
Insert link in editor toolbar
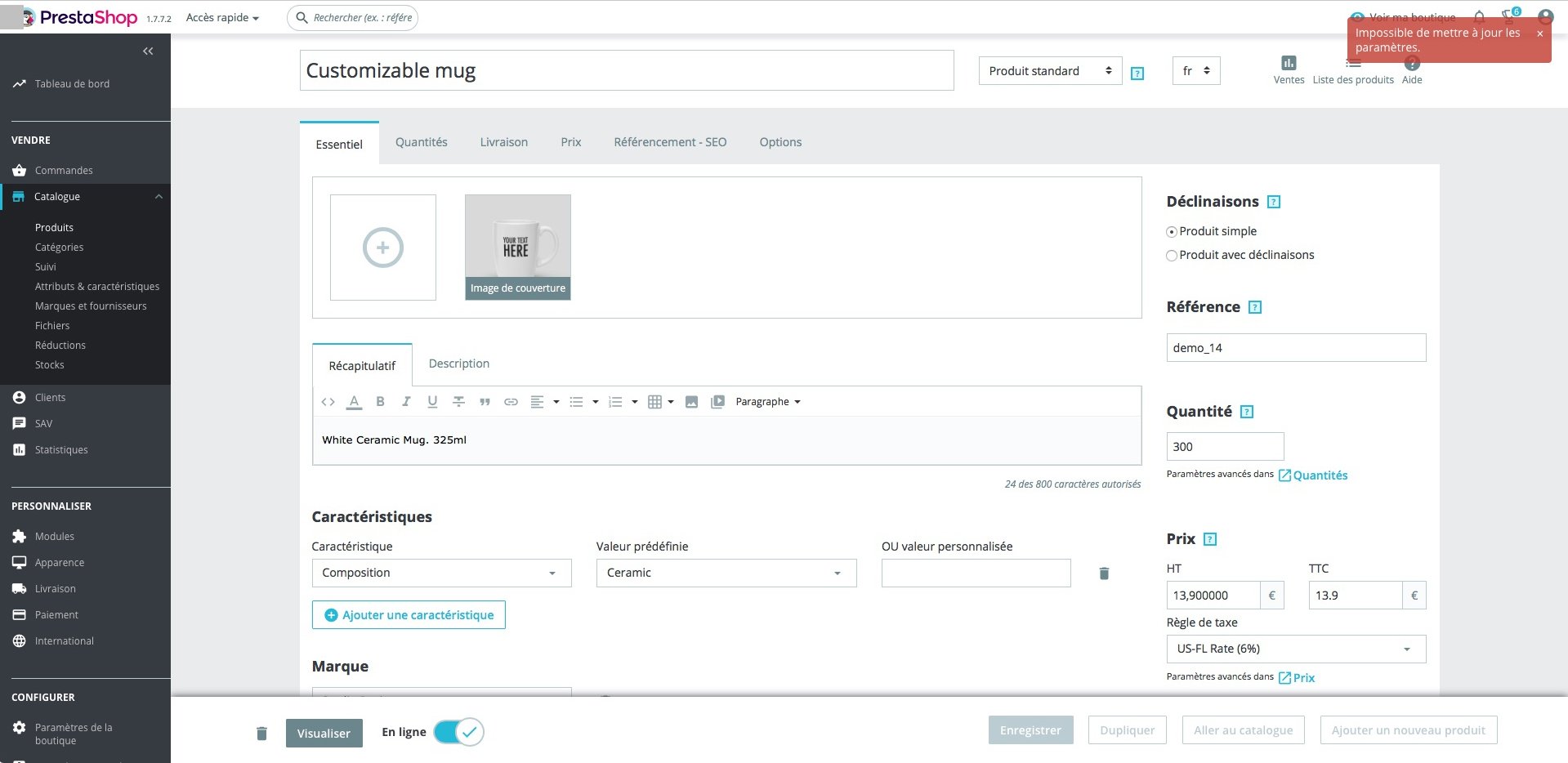click(511, 402)
